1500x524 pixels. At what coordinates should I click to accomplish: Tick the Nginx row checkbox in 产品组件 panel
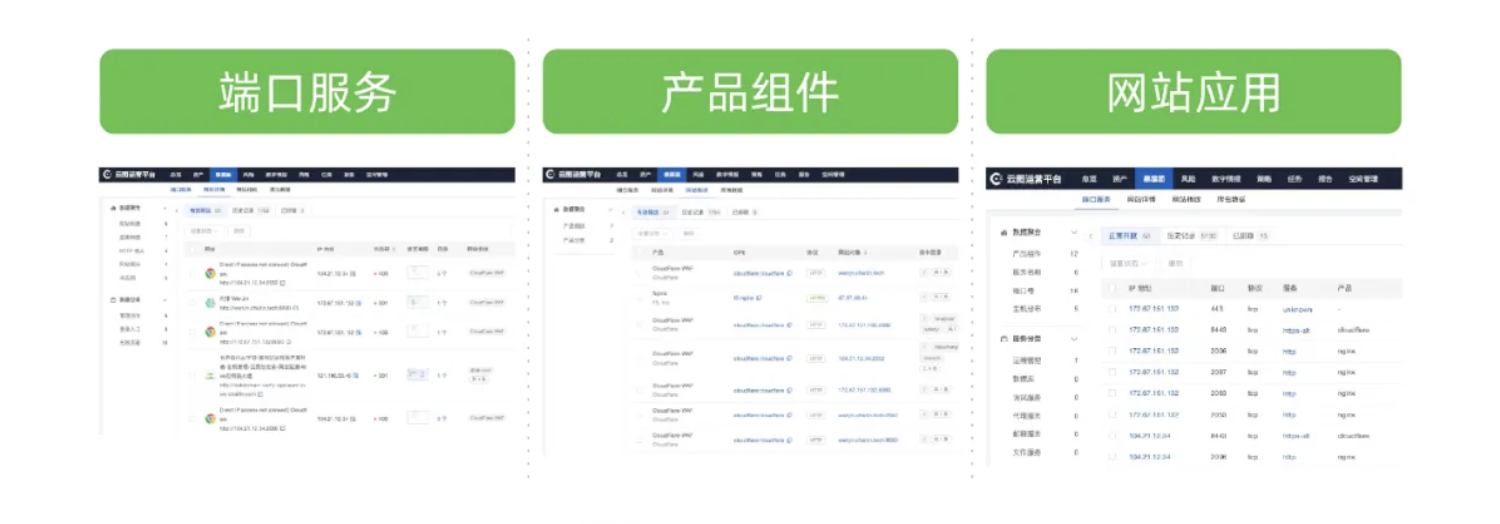click(638, 297)
